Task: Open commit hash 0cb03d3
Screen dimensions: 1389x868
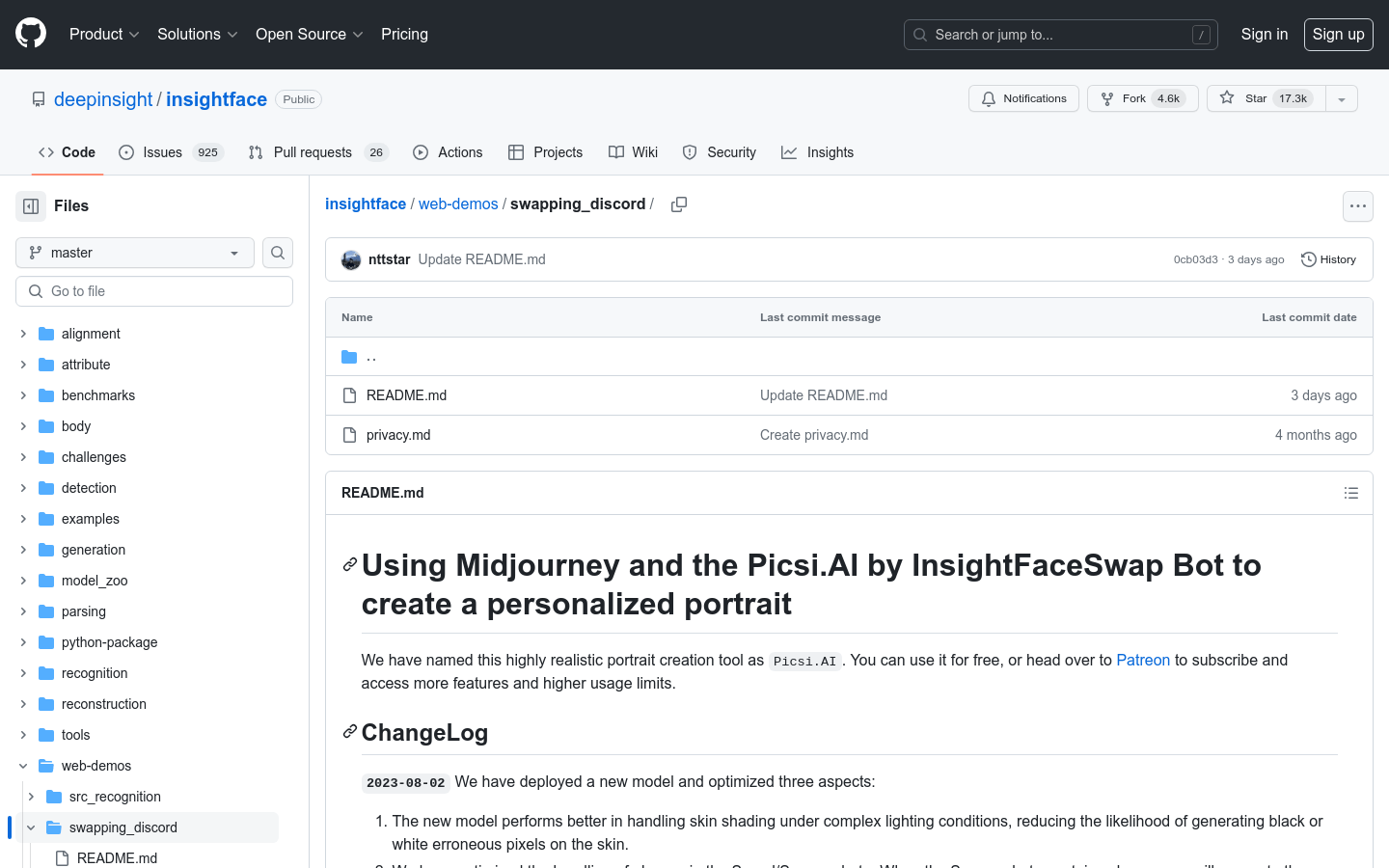Action: tap(1196, 259)
